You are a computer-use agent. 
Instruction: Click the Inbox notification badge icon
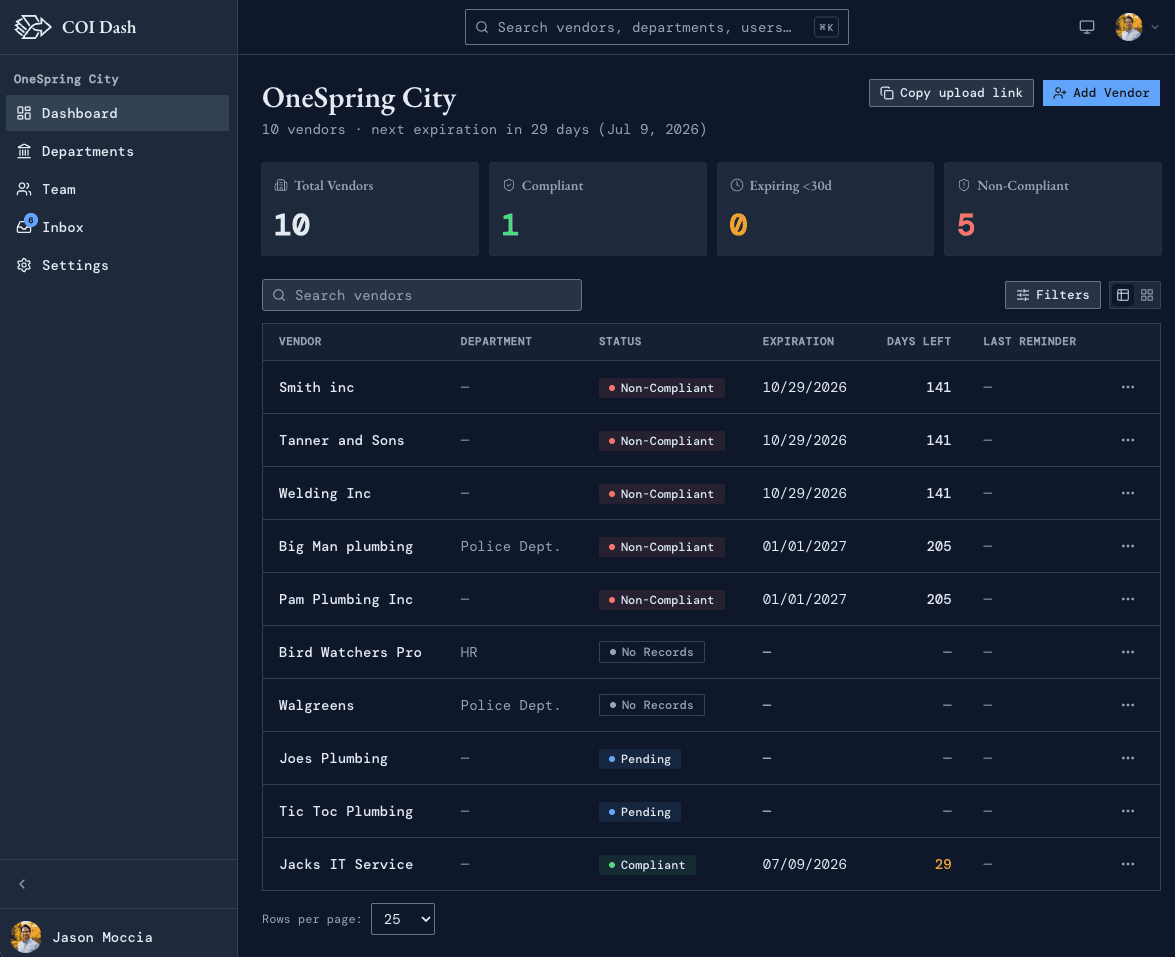coord(31,220)
